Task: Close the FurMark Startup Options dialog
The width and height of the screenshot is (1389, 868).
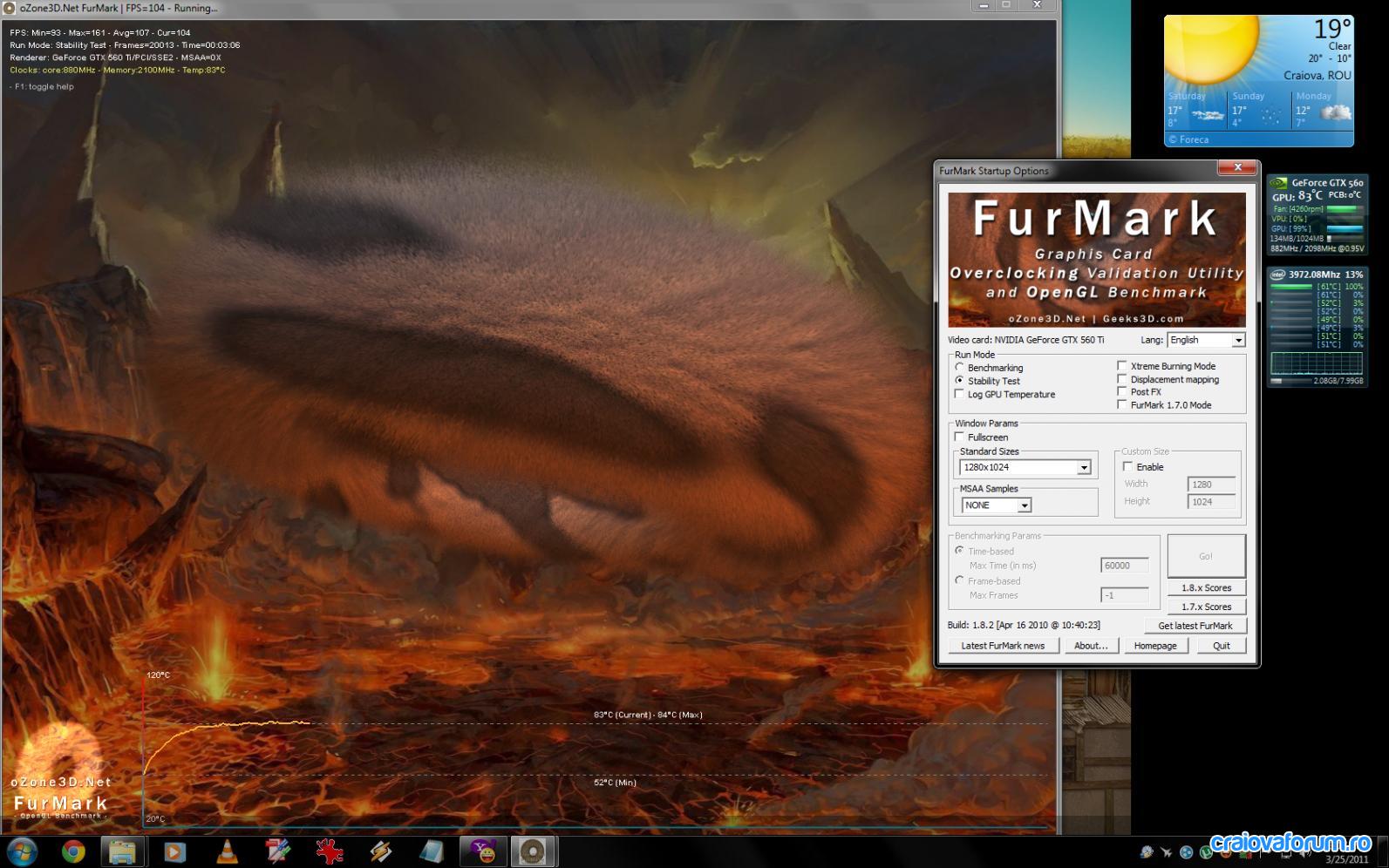Action: [x=1237, y=167]
